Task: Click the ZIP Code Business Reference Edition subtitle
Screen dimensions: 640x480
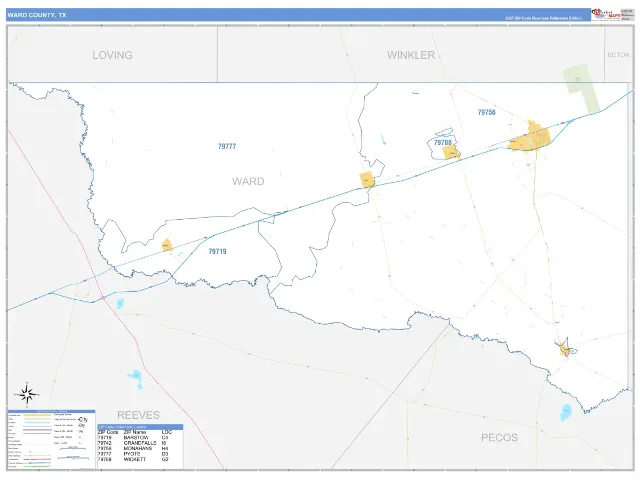Action: (543, 18)
